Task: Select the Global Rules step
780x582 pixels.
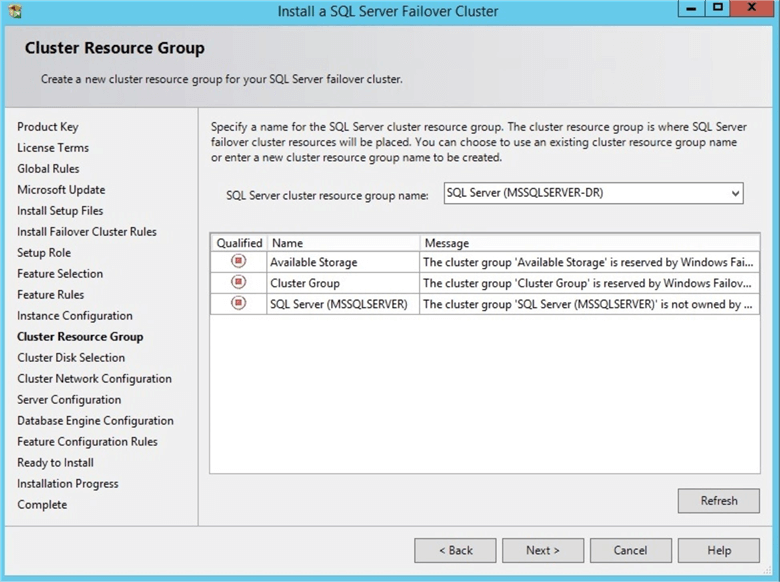Action: [x=48, y=169]
